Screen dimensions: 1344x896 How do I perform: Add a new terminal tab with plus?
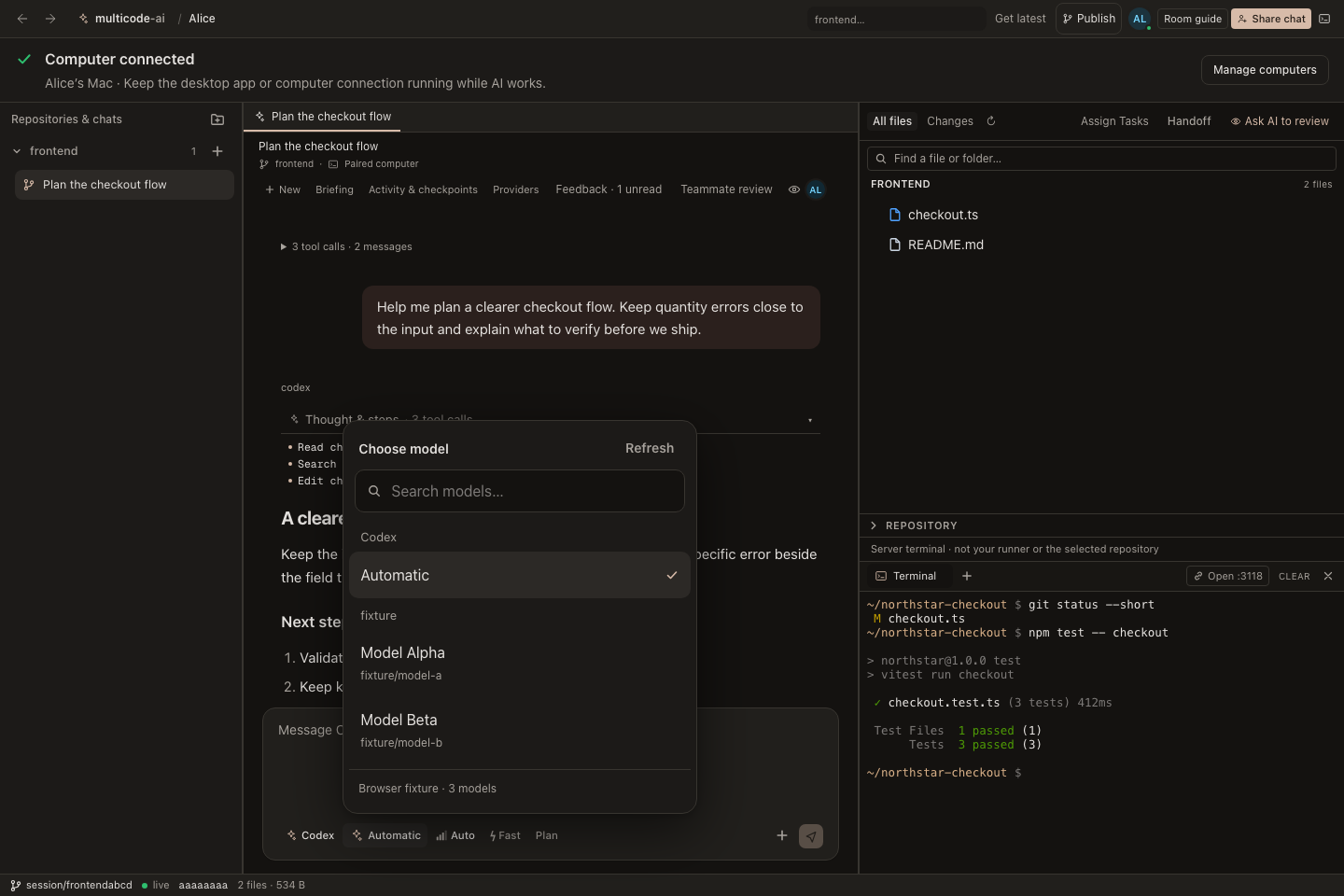(x=967, y=576)
